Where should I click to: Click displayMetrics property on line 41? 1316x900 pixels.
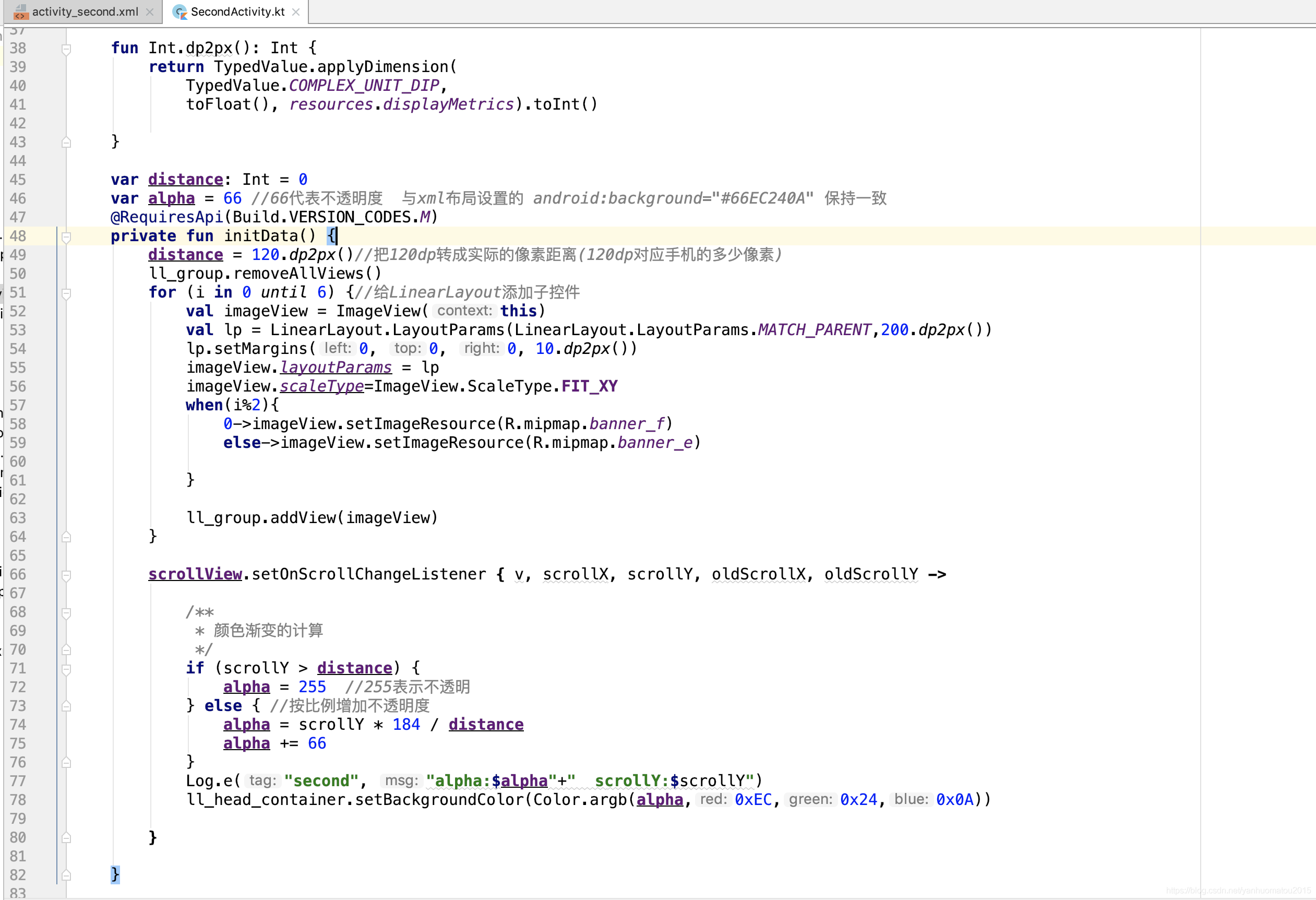point(448,104)
